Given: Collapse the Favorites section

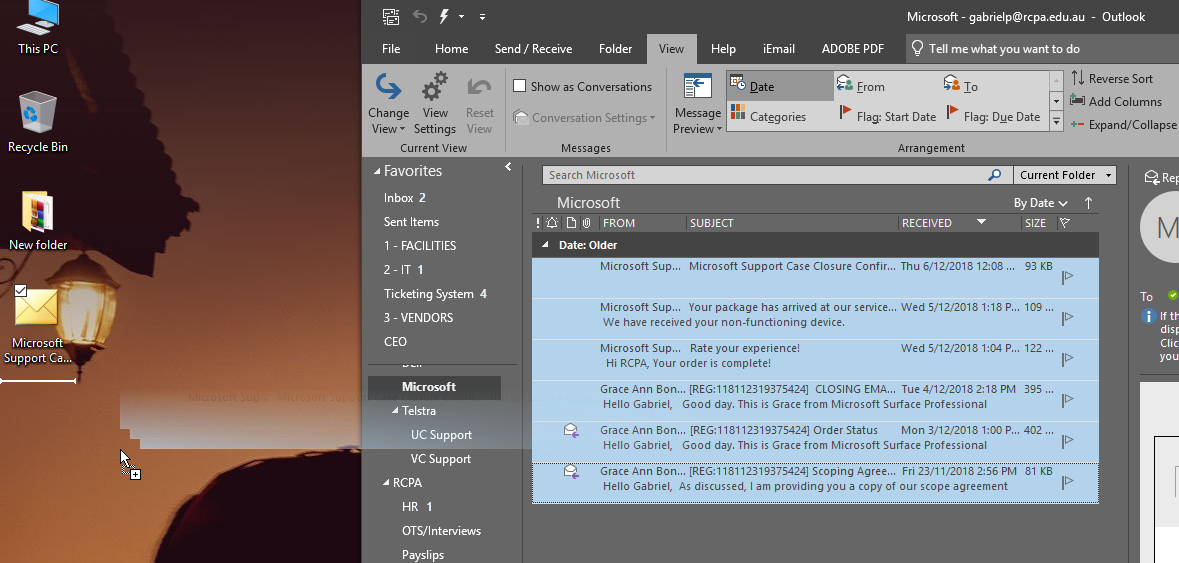Looking at the screenshot, I should click(x=378, y=171).
